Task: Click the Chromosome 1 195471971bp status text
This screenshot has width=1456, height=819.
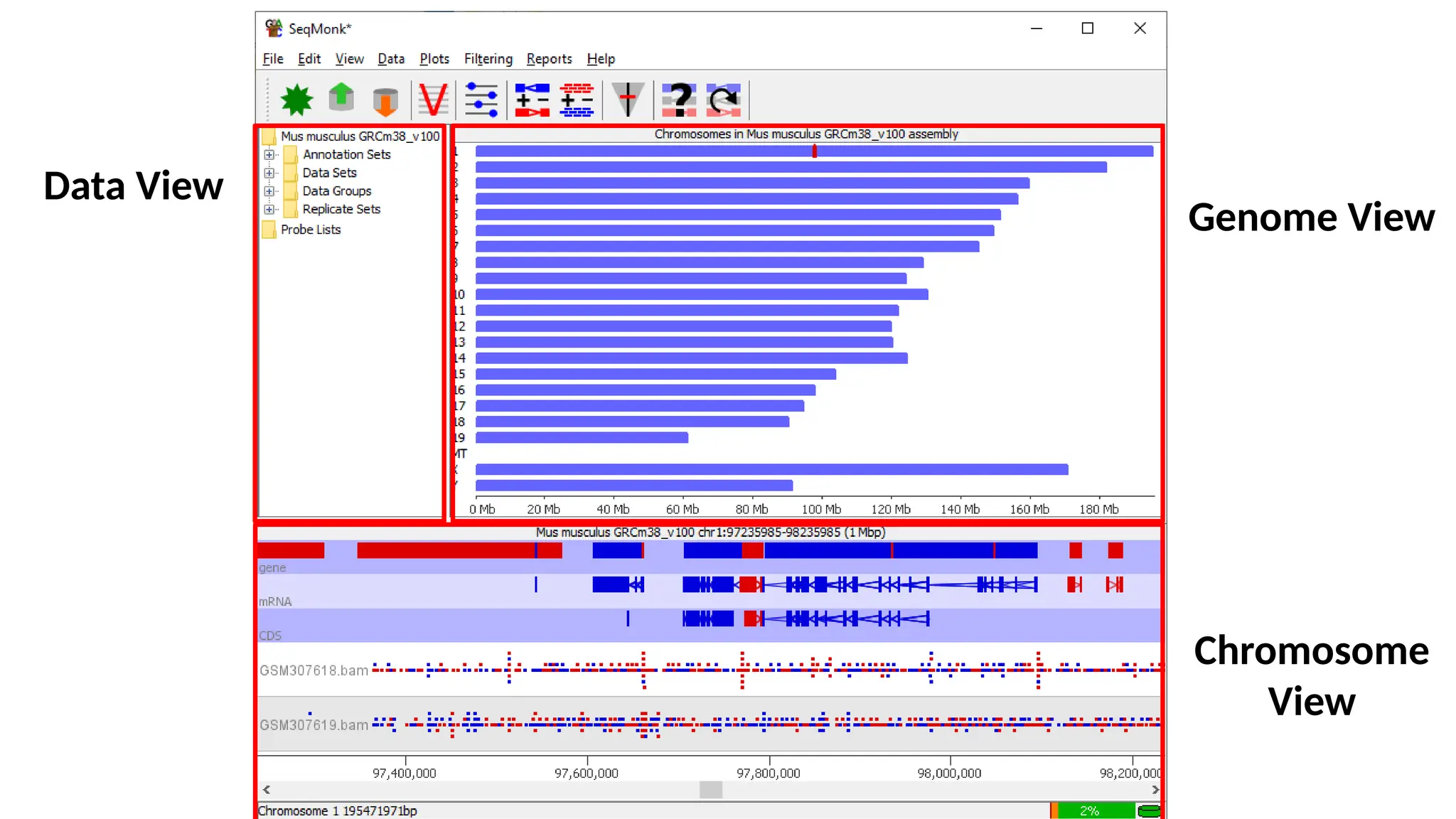Action: point(338,811)
